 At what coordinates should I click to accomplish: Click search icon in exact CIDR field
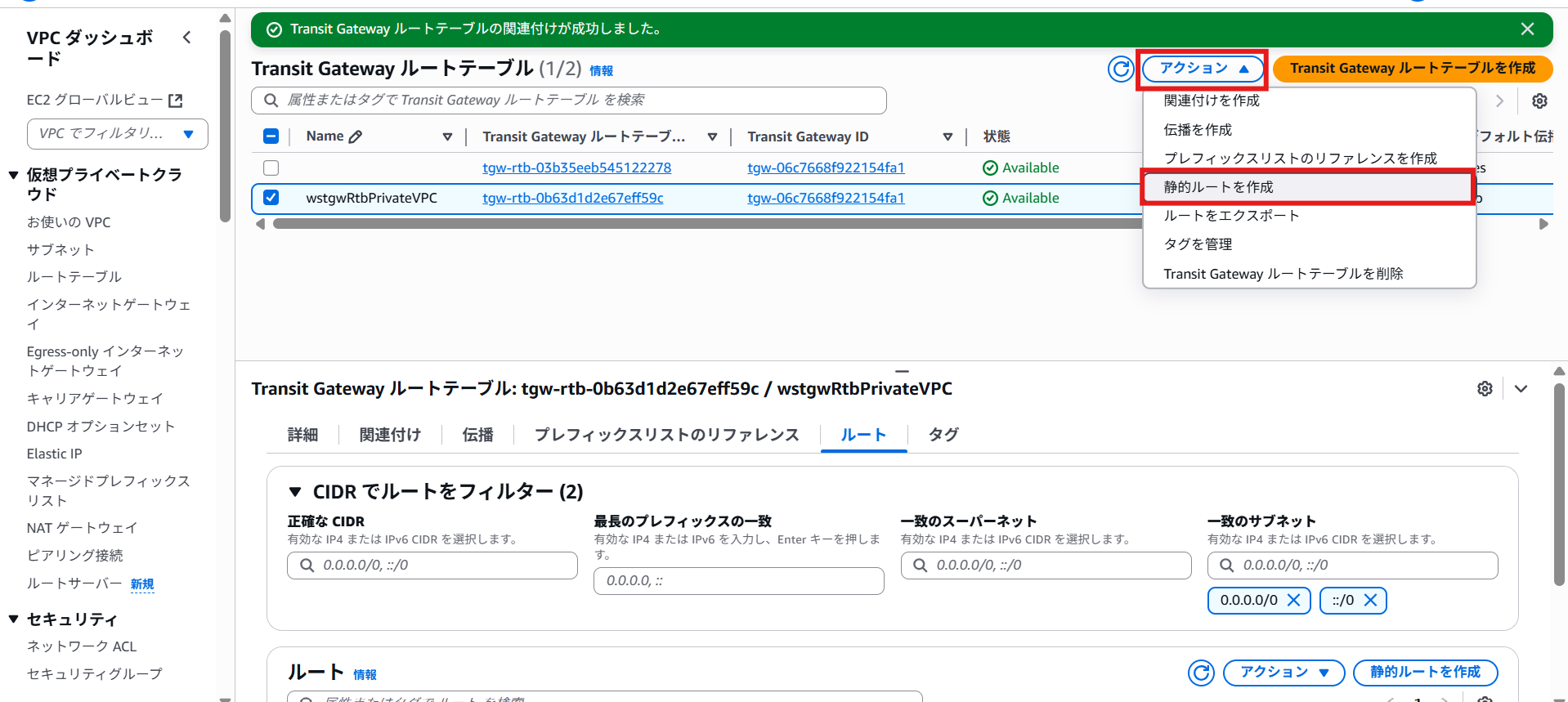pyautogui.click(x=307, y=566)
